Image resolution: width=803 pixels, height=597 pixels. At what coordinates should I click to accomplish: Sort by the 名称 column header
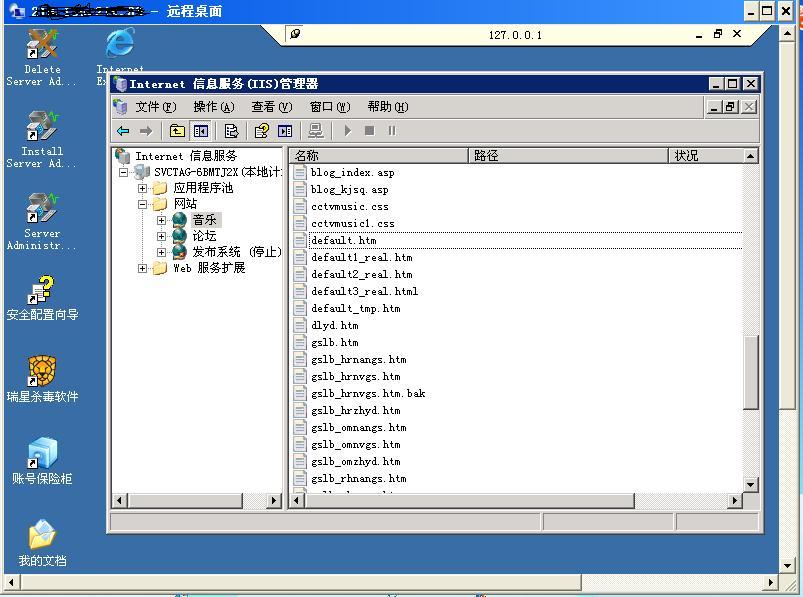coord(378,155)
